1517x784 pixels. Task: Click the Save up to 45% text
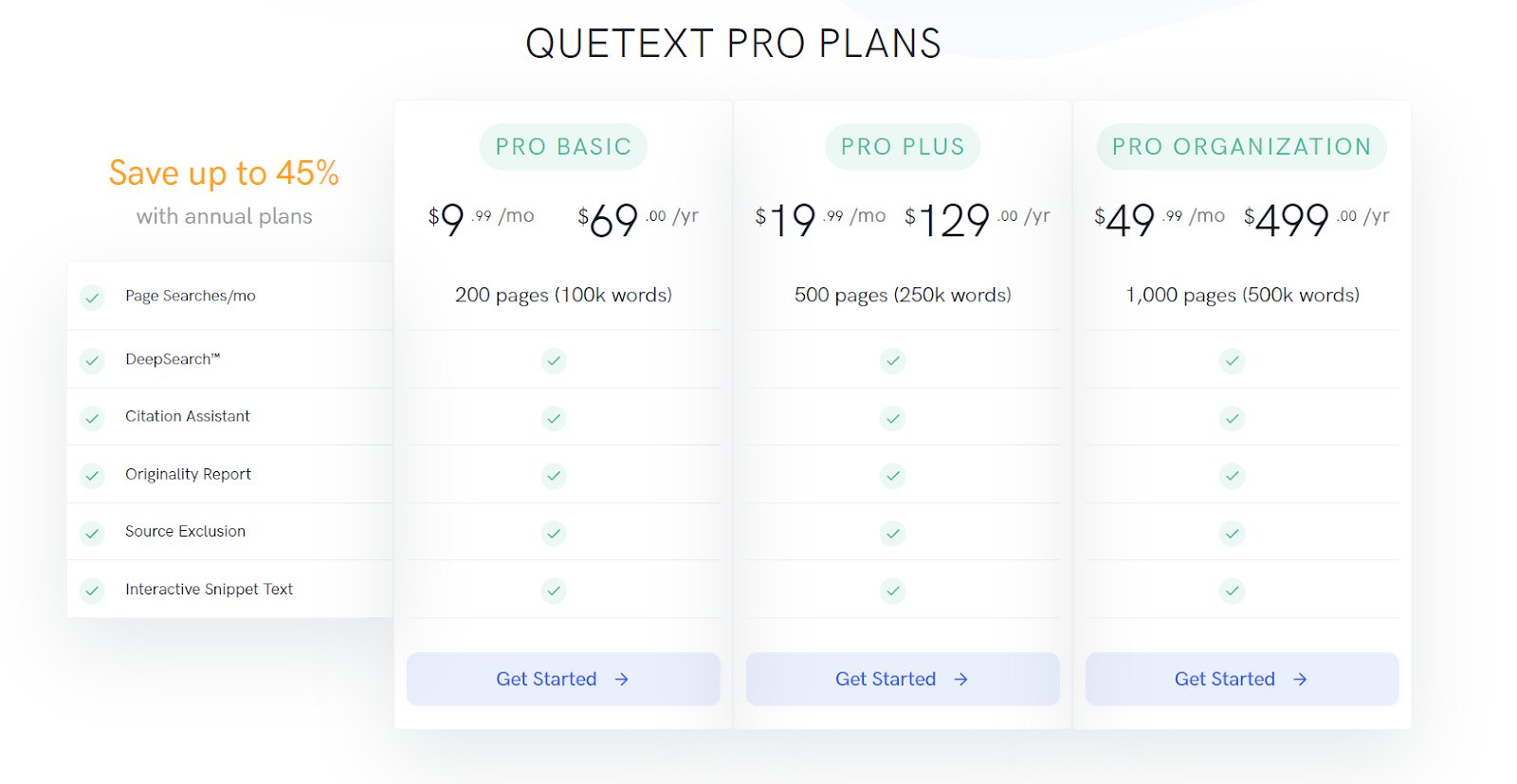tap(224, 173)
